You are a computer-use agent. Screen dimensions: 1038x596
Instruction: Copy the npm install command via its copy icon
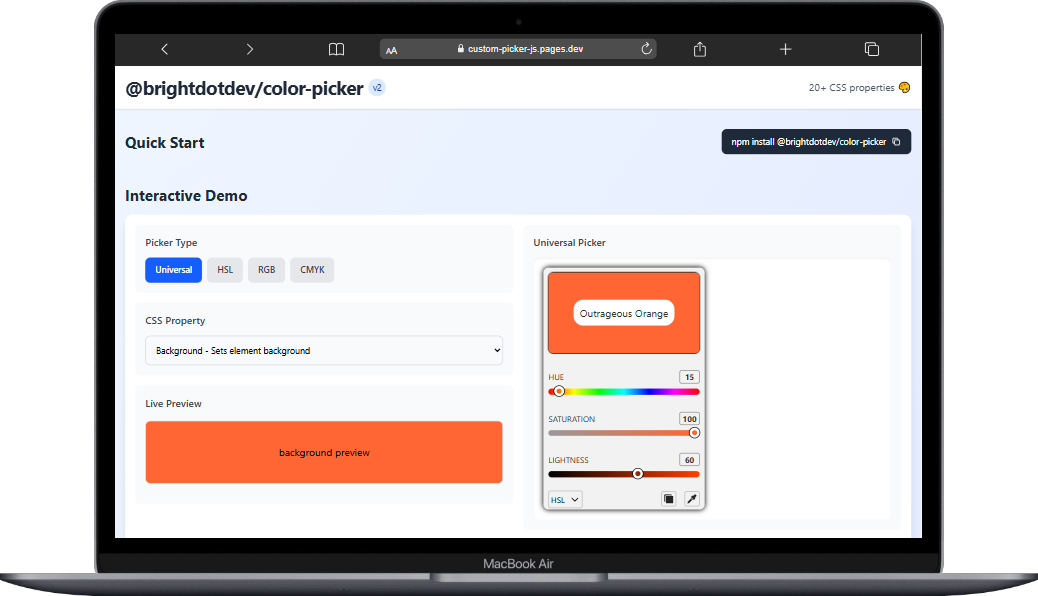tap(897, 141)
